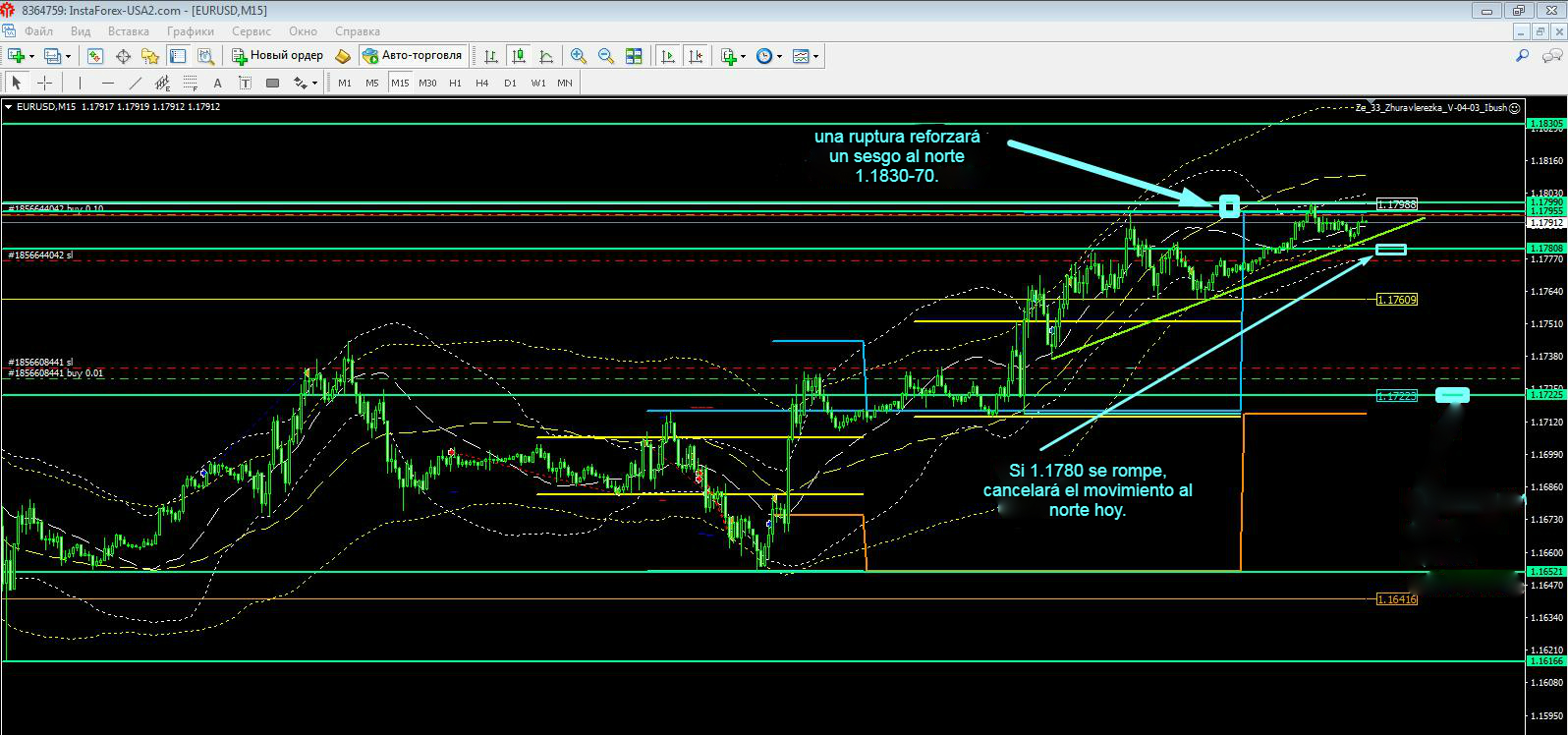
Task: Select order label #1856644042 buy 0.10
Action: (55, 208)
